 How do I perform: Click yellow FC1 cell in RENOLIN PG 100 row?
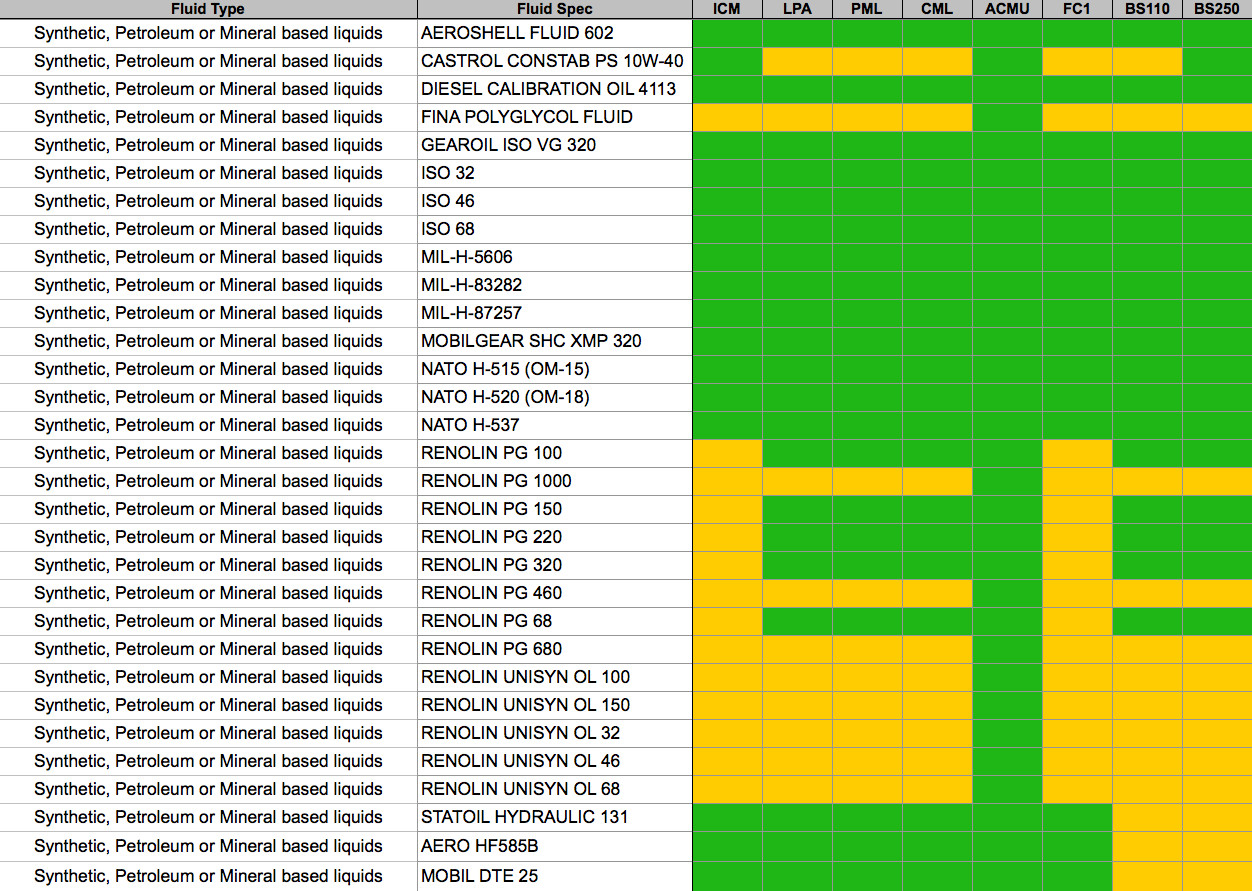pos(1077,453)
